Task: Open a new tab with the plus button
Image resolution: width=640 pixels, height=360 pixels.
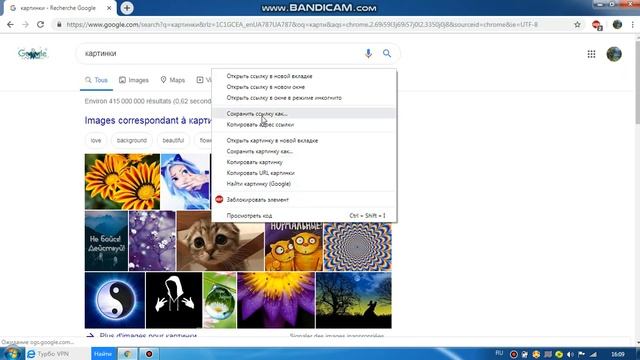Action: pyautogui.click(x=127, y=8)
